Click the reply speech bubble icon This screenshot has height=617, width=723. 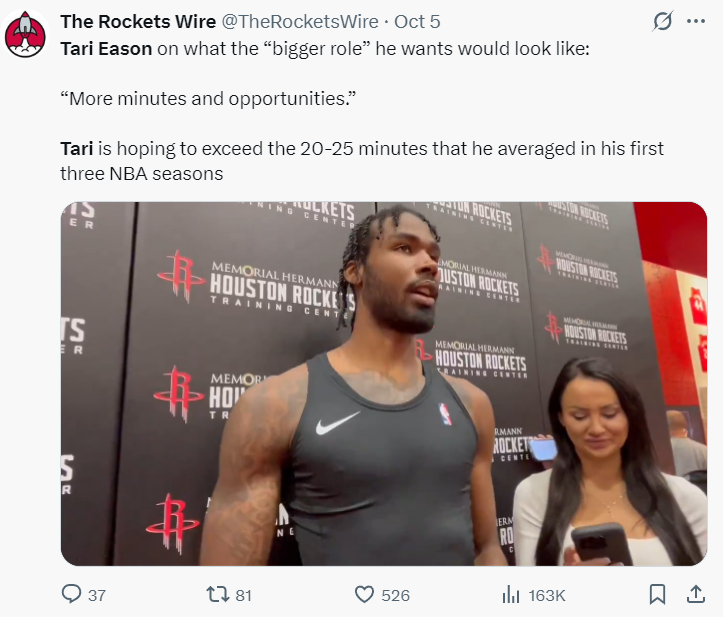(x=71, y=594)
